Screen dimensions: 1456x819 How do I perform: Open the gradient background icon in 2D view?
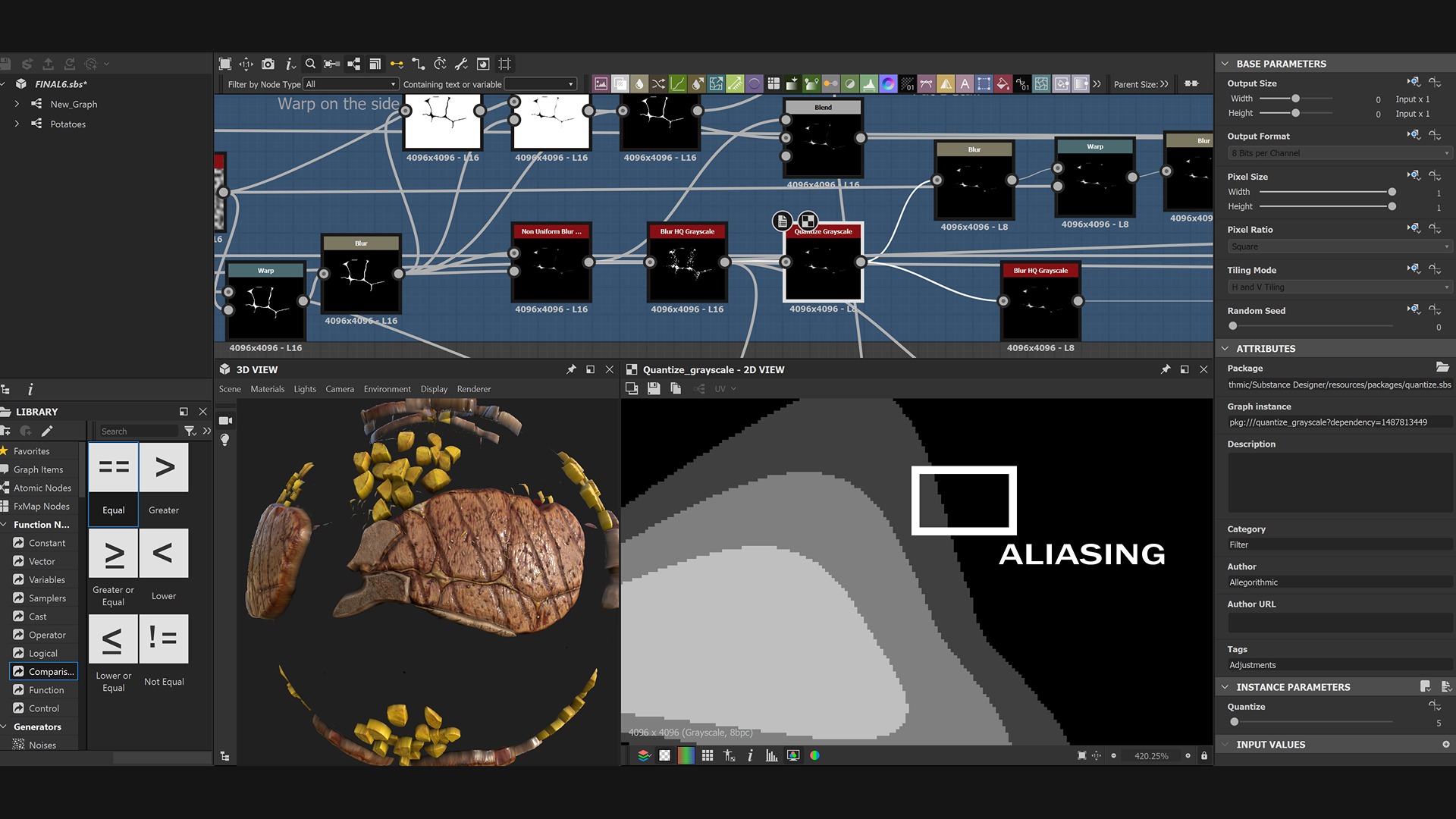coord(684,755)
